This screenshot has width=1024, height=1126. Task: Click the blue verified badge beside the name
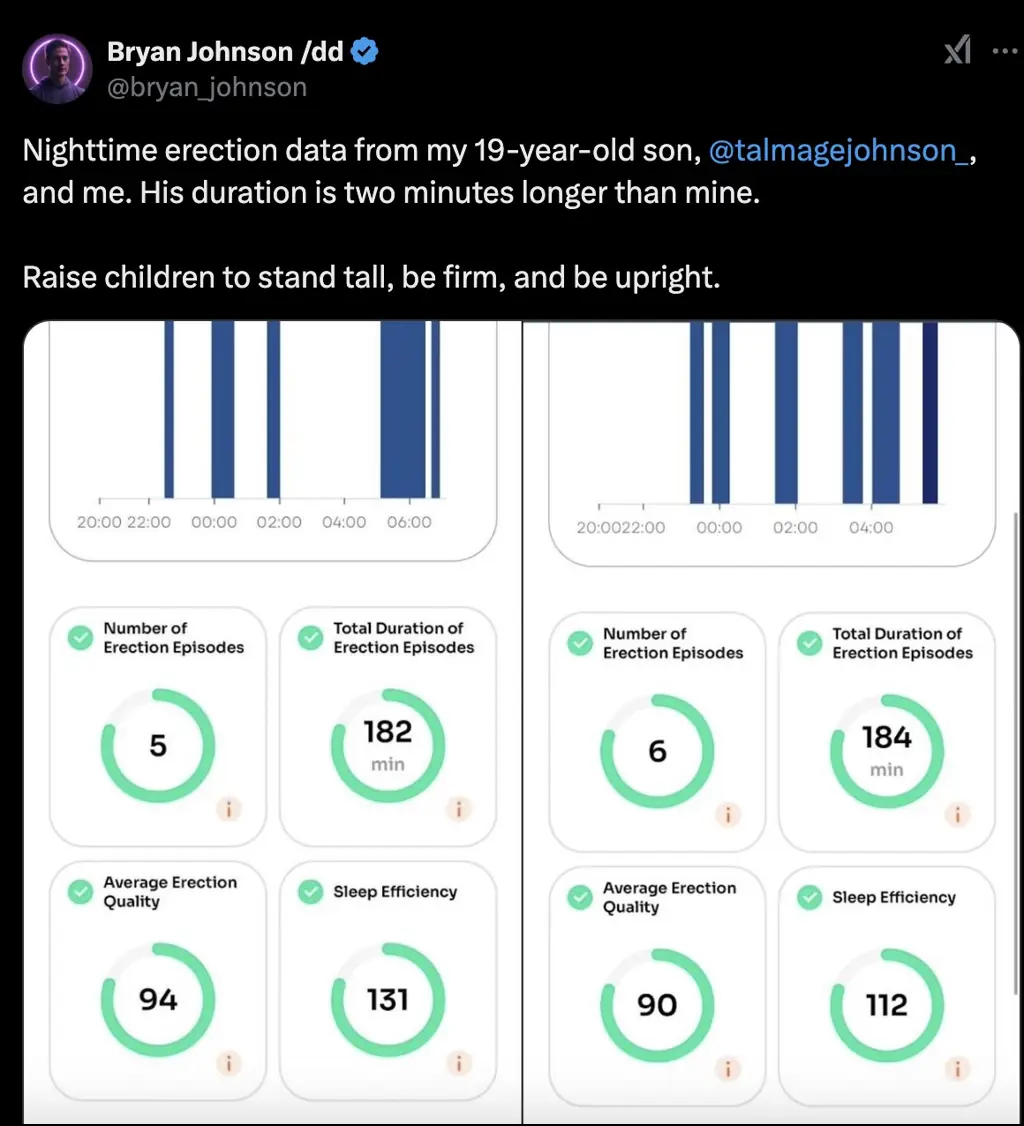point(365,52)
